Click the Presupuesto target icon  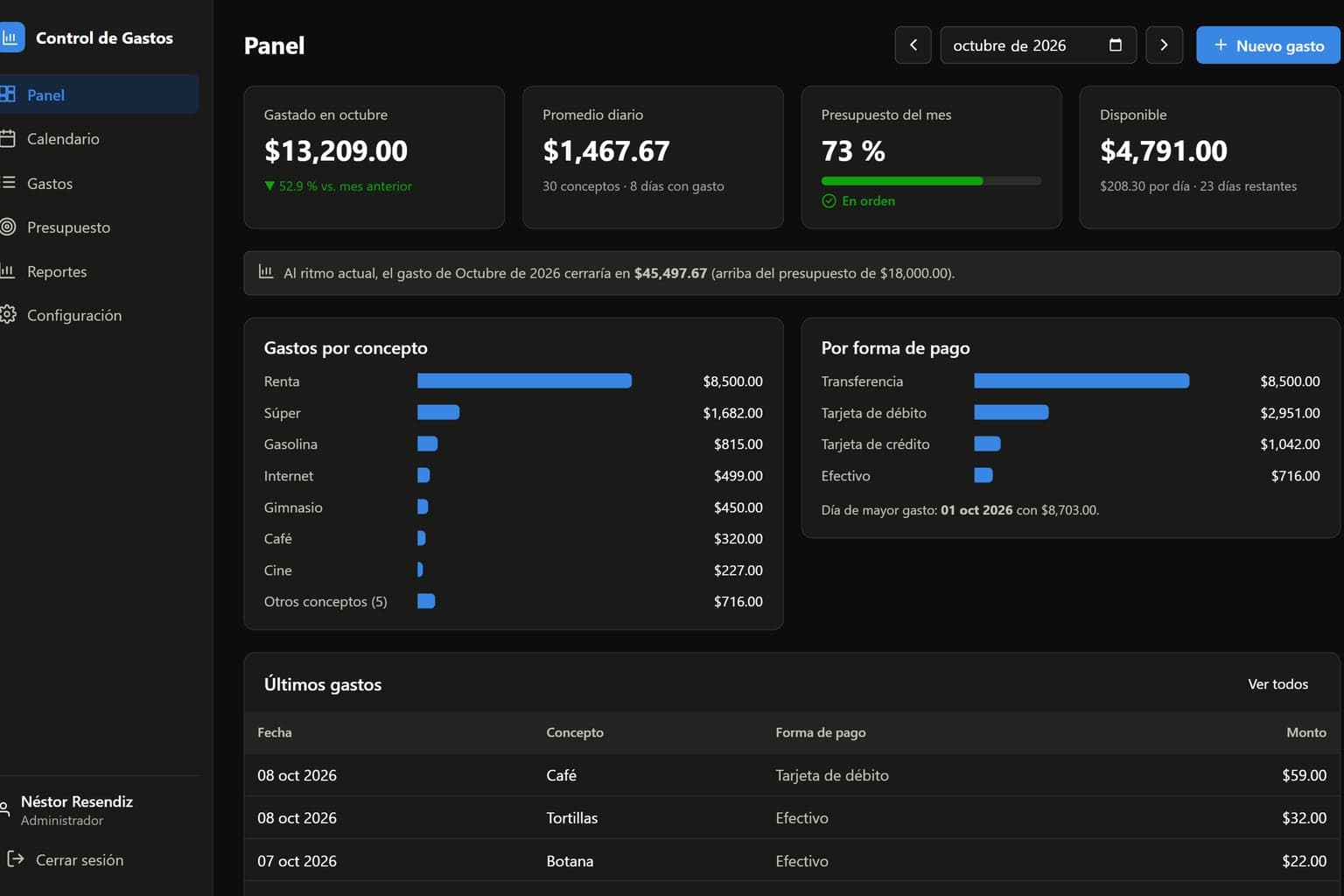pyautogui.click(x=8, y=227)
